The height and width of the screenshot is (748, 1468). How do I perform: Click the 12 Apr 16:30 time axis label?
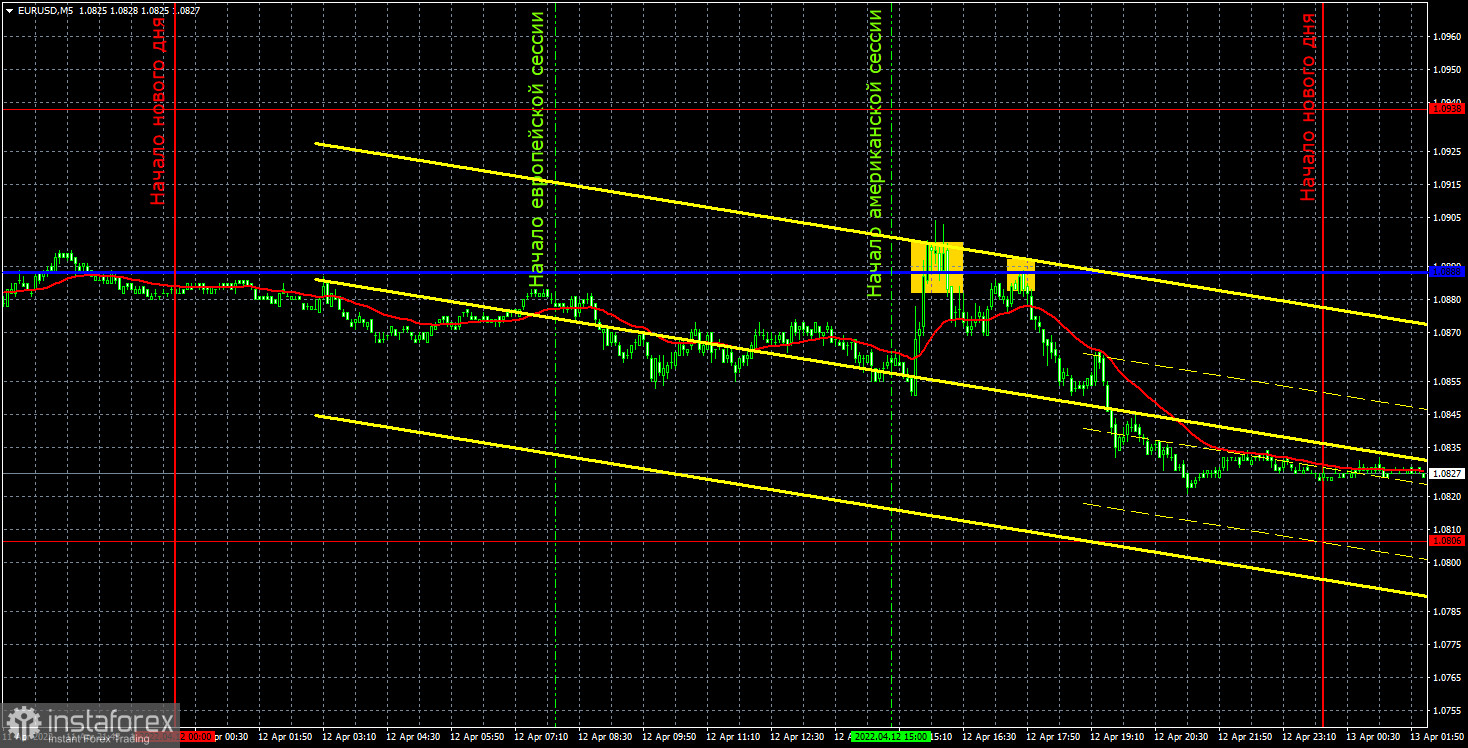[991, 737]
